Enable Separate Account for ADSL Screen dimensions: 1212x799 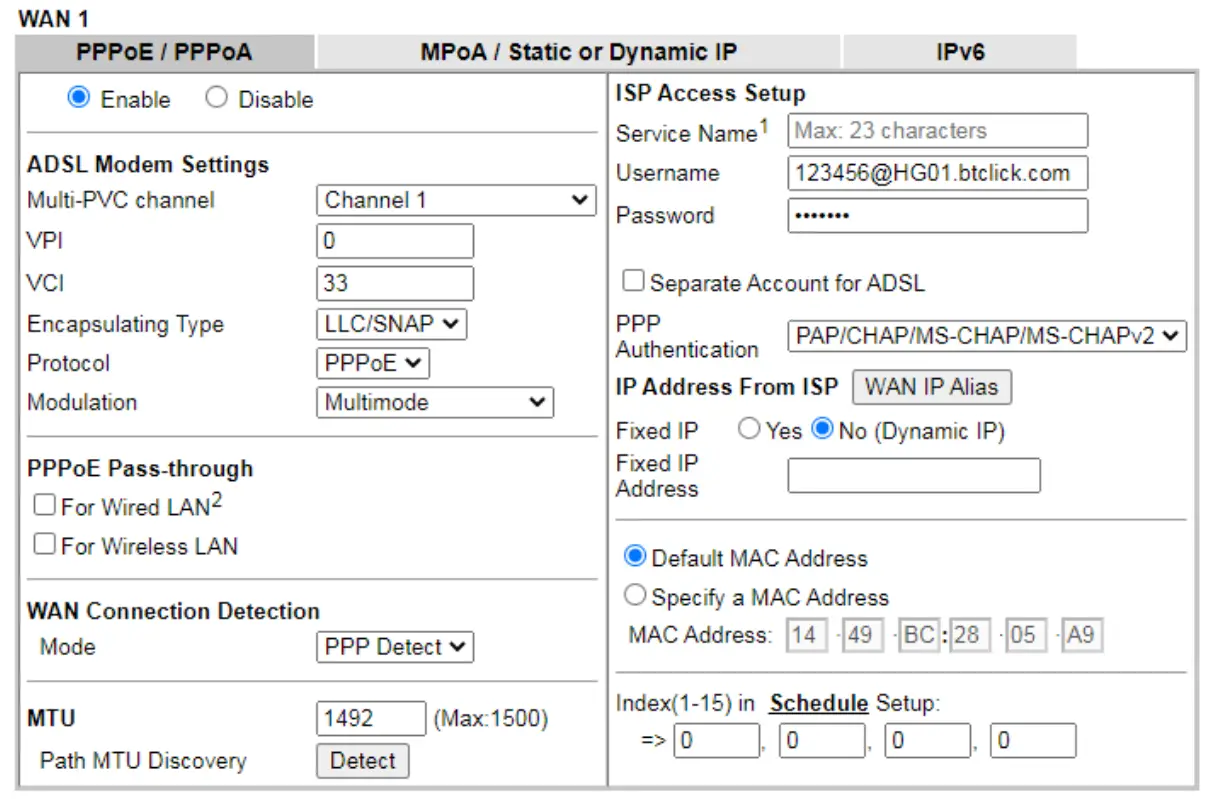[x=632, y=282]
